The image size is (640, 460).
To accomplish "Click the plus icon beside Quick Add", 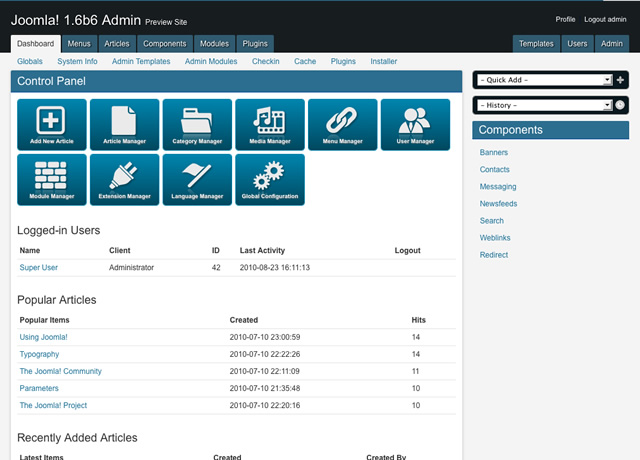I will [620, 80].
